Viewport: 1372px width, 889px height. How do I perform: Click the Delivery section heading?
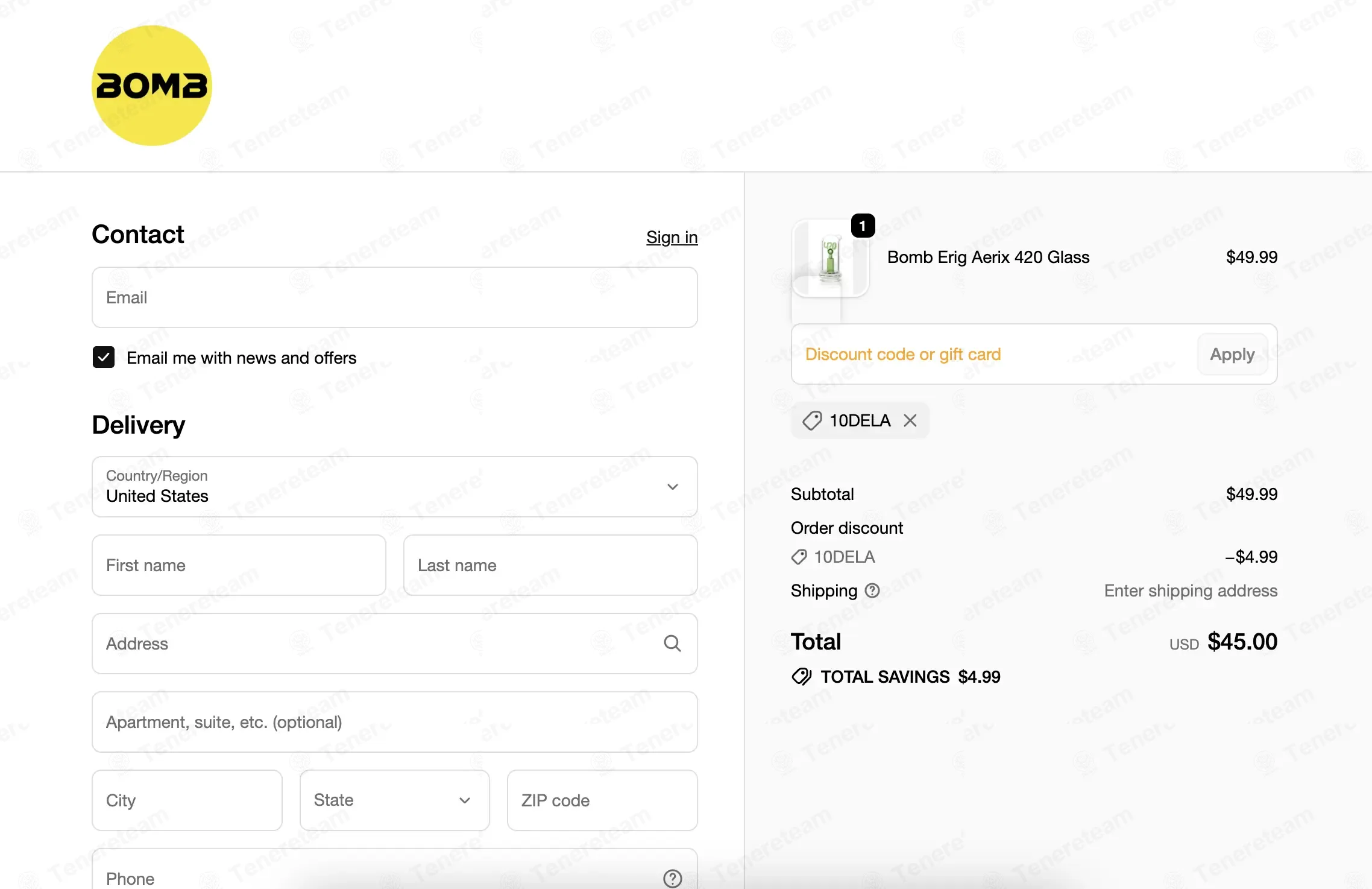pyautogui.click(x=138, y=425)
